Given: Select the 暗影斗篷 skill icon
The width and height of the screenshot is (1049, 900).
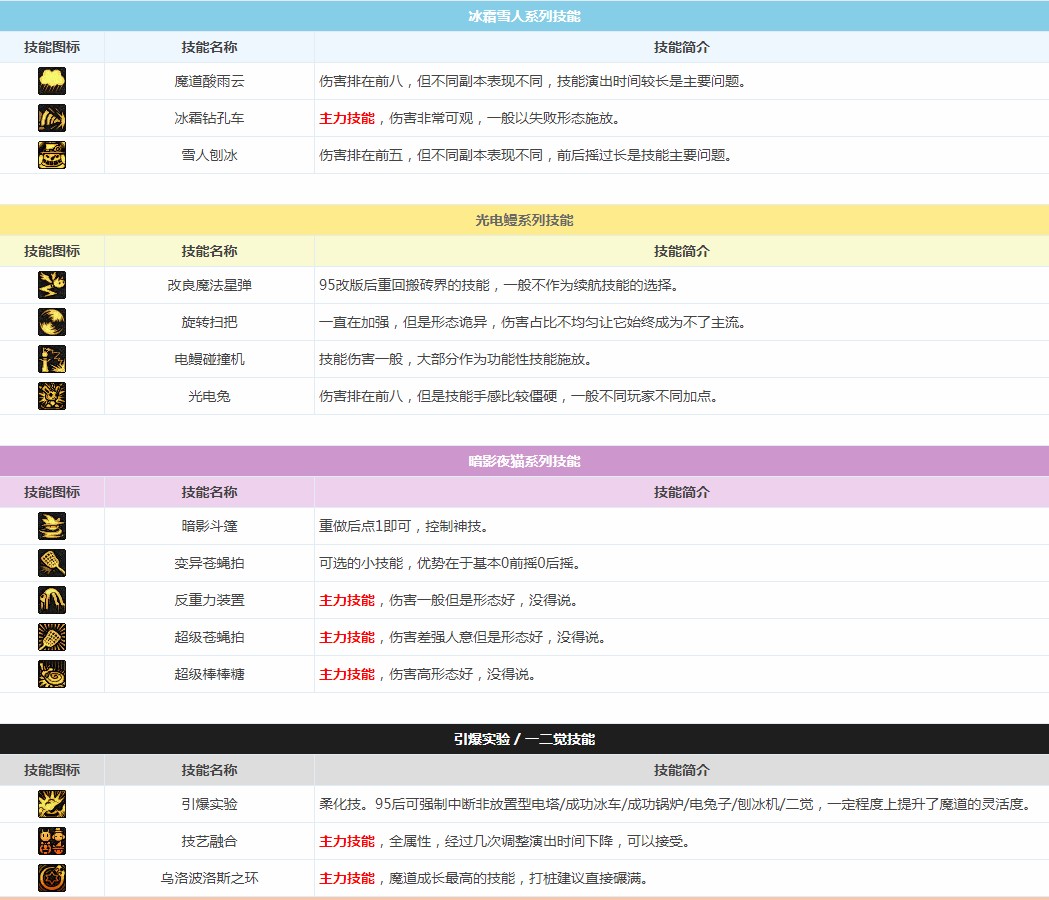Looking at the screenshot, I should [x=52, y=526].
